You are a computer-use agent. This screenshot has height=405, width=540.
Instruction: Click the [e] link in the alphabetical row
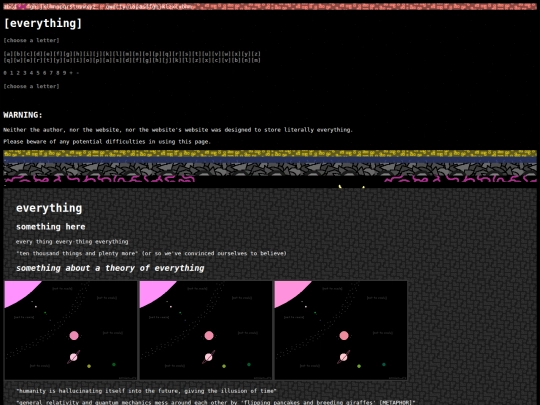point(48,54)
